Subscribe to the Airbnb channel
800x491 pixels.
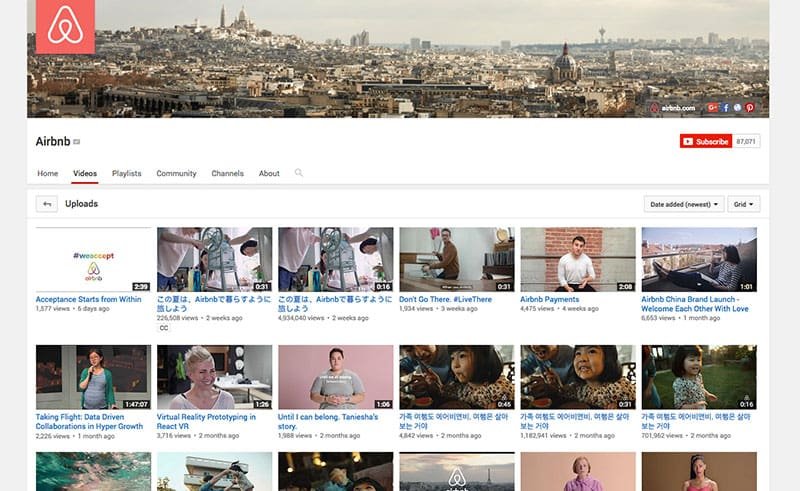(x=706, y=141)
